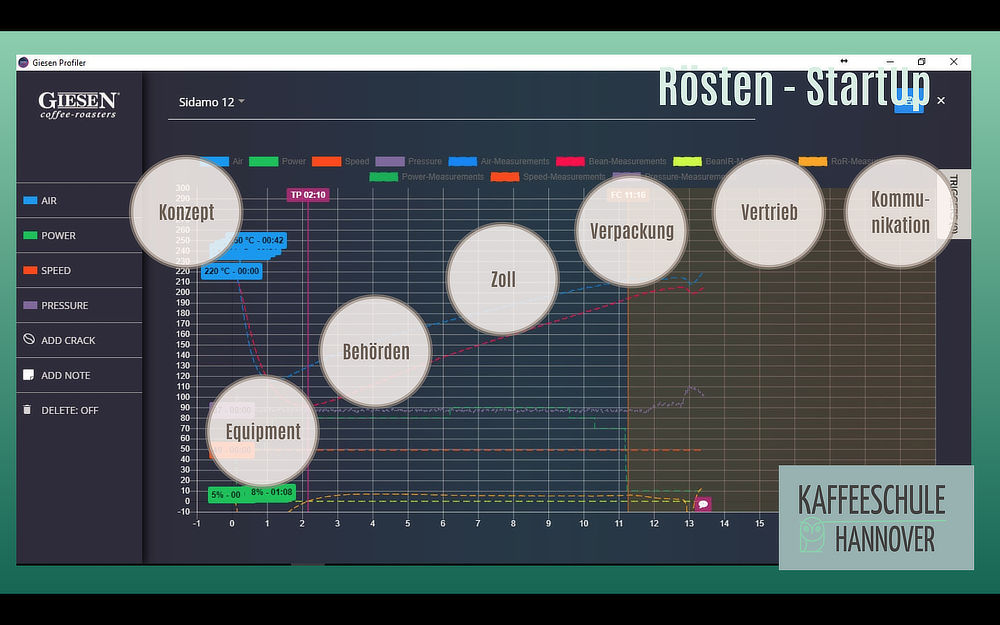The width and height of the screenshot is (1000, 625).
Task: Click the Add Crack prohibition icon
Action: (x=29, y=340)
